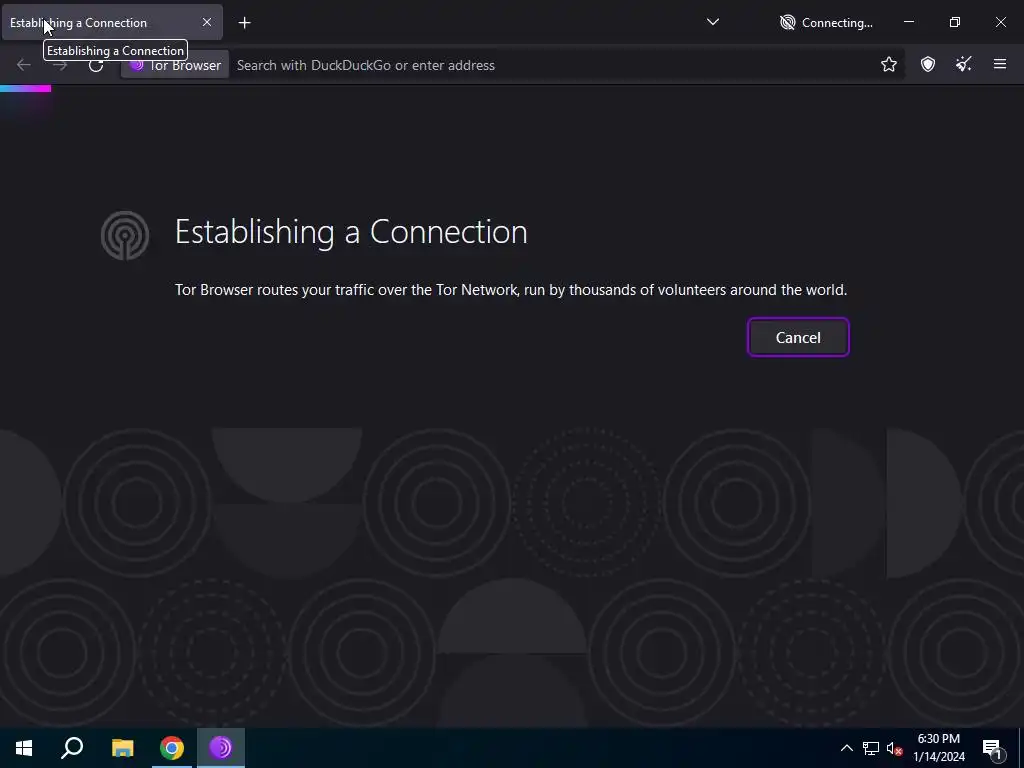Minimize the Tor Browser window
This screenshot has width=1024, height=768.
(x=908, y=22)
